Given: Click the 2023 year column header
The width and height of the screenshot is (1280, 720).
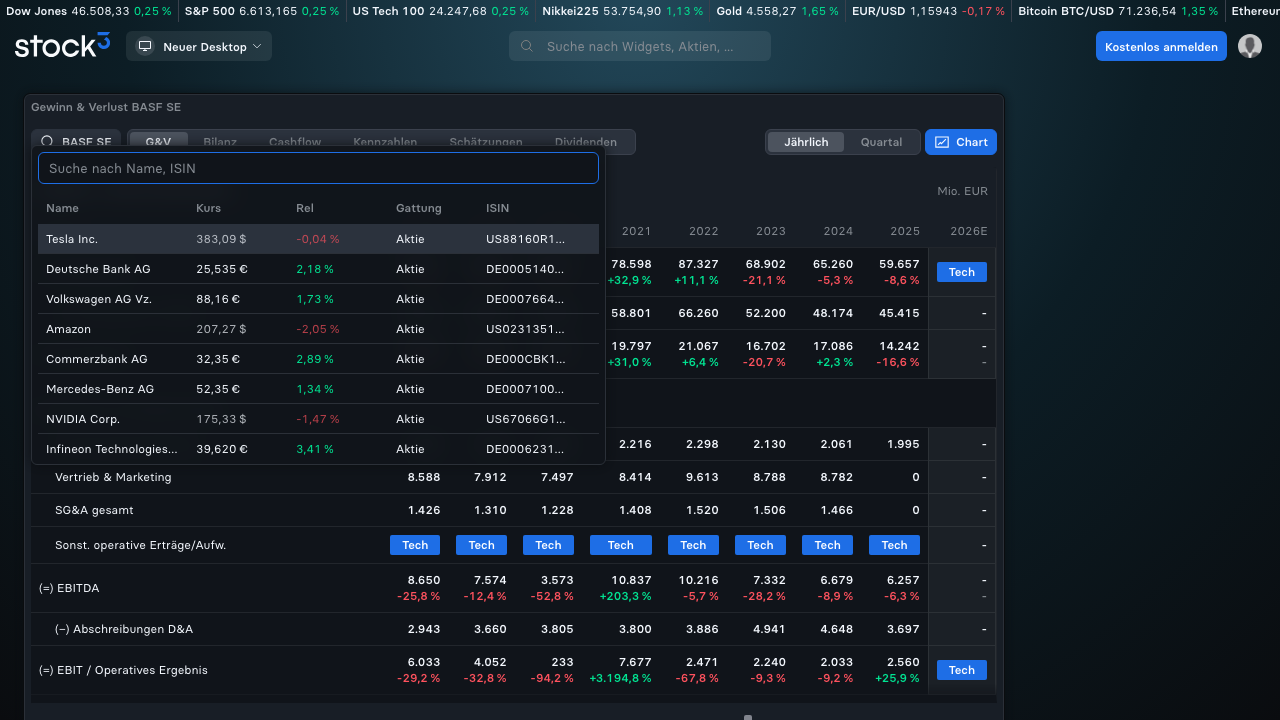Looking at the screenshot, I should [770, 231].
